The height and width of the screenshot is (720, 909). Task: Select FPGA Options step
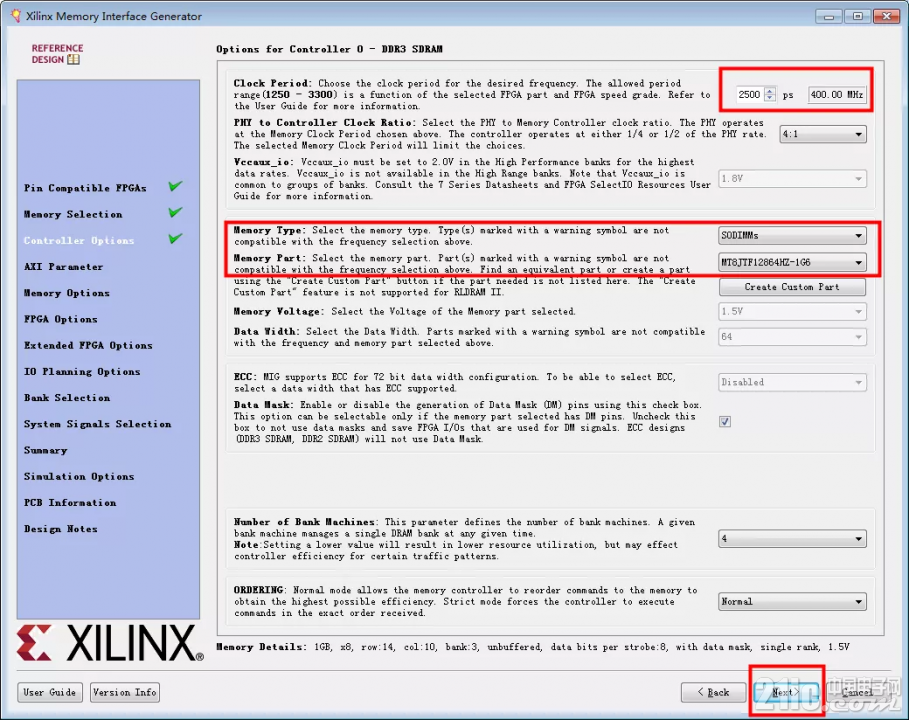click(x=60, y=319)
